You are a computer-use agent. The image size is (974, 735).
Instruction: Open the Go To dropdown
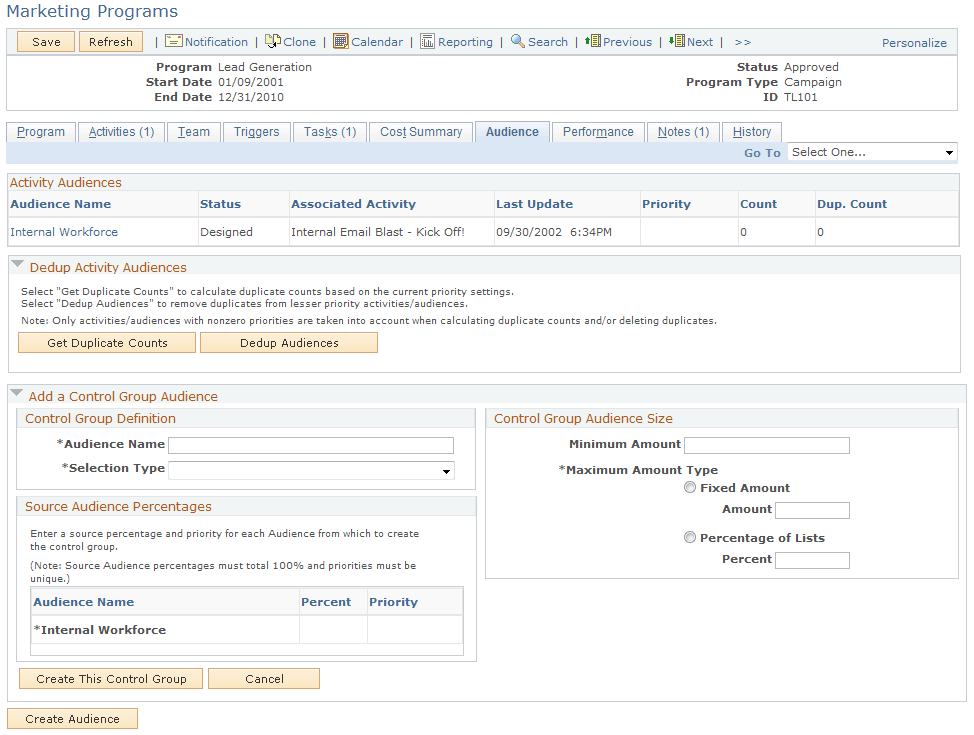point(872,152)
